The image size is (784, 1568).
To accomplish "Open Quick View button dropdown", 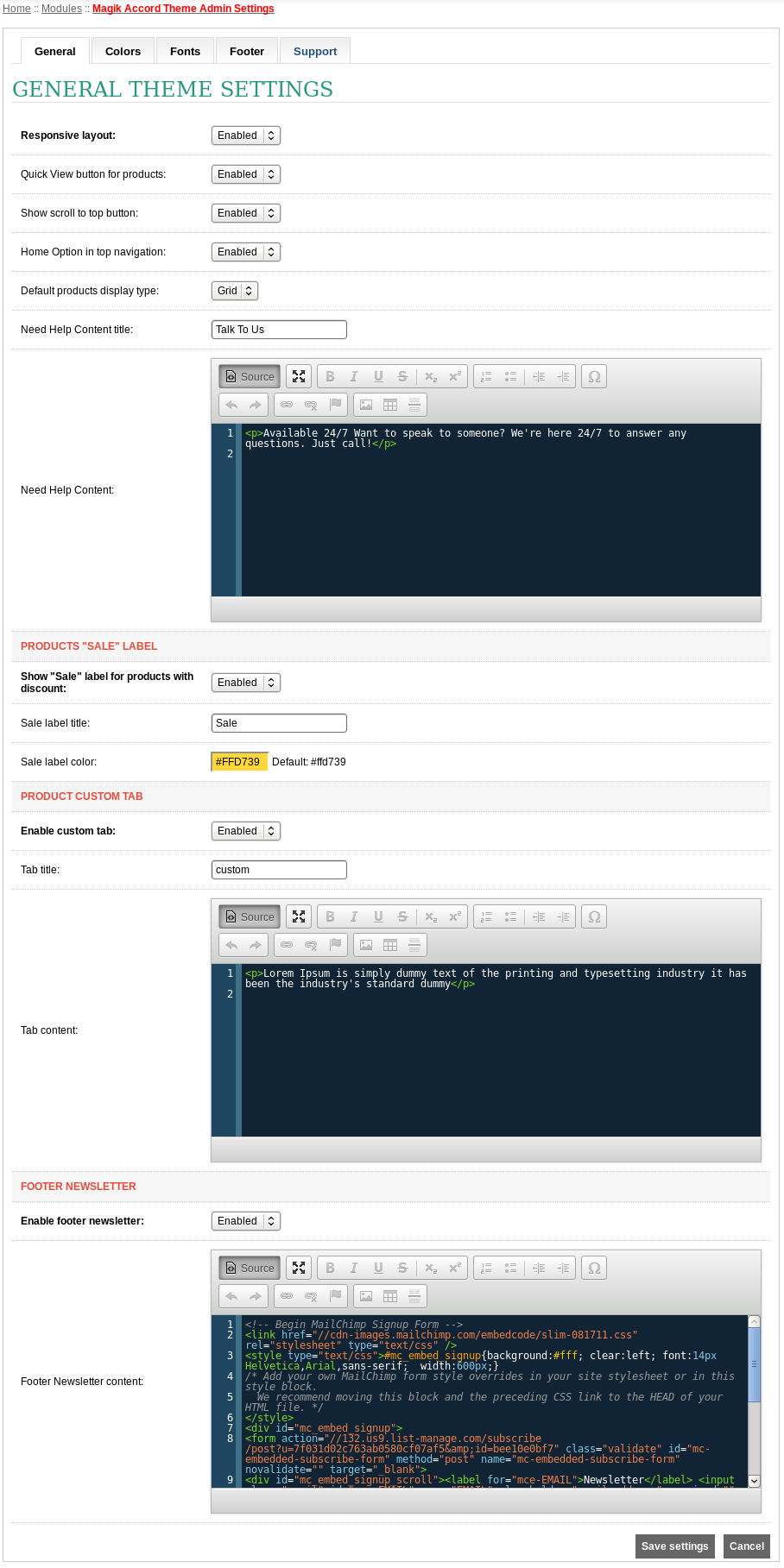I will tap(246, 174).
